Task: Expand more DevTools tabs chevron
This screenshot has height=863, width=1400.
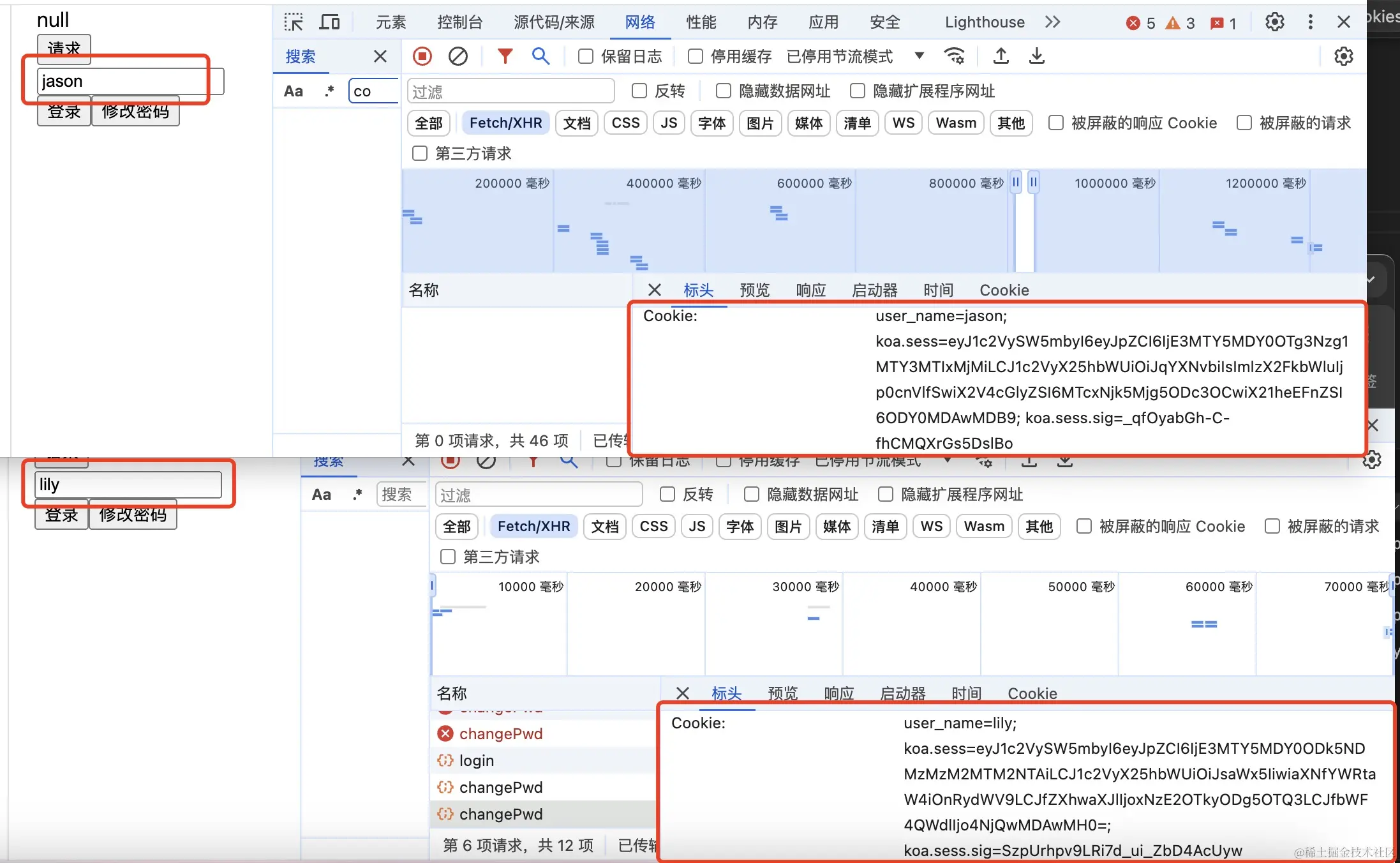Action: tap(1053, 22)
